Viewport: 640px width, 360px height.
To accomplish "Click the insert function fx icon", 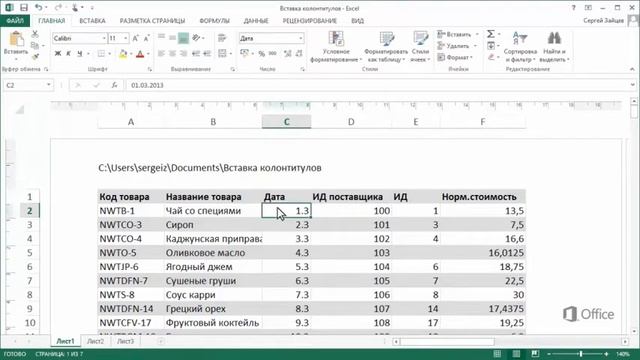I will coord(114,85).
